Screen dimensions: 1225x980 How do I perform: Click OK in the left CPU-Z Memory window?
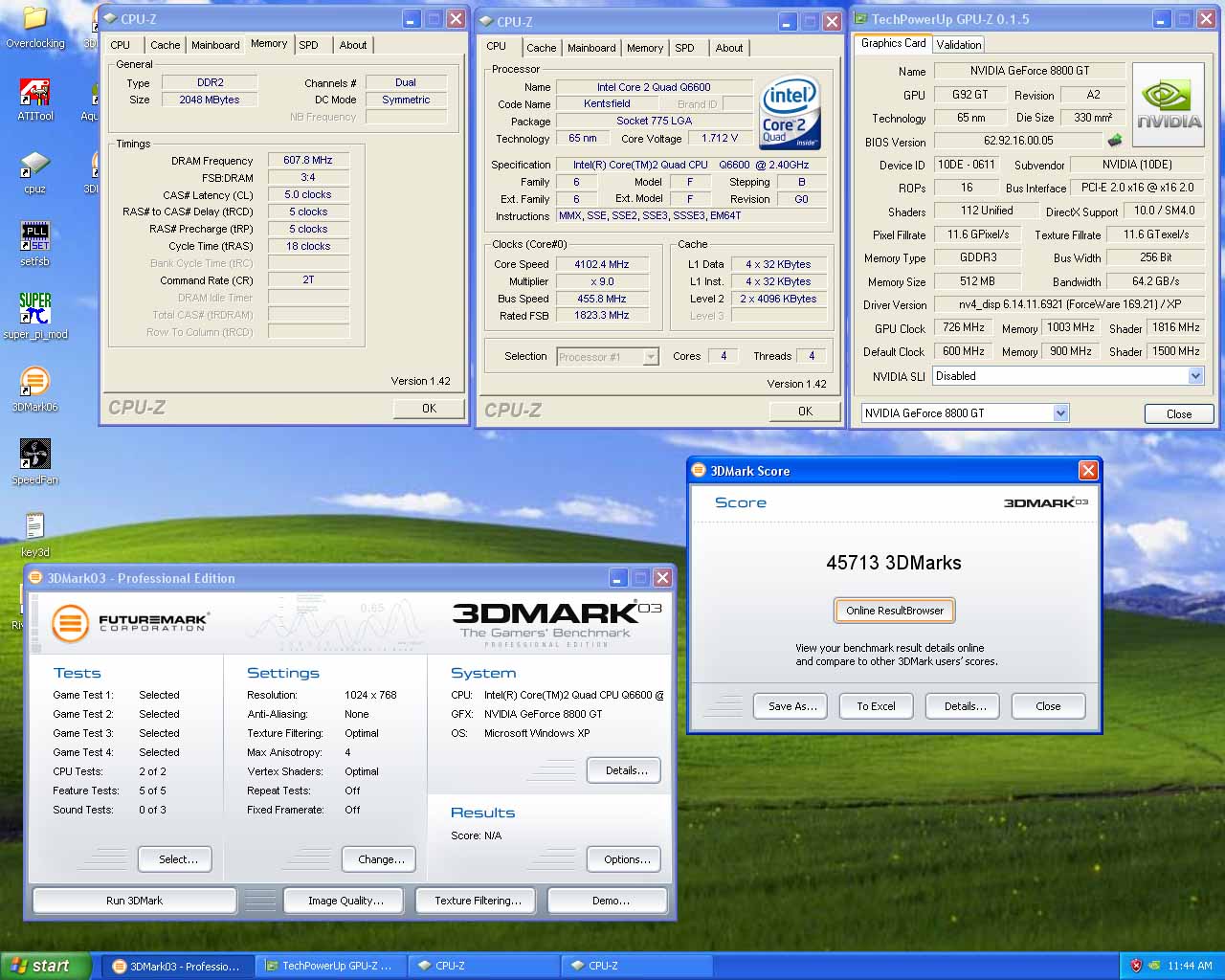tap(430, 409)
